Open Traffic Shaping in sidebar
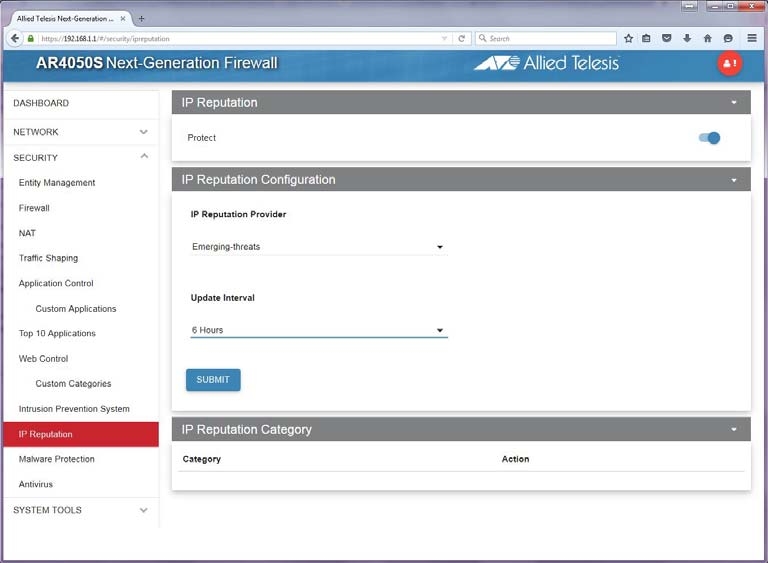 tap(48, 258)
